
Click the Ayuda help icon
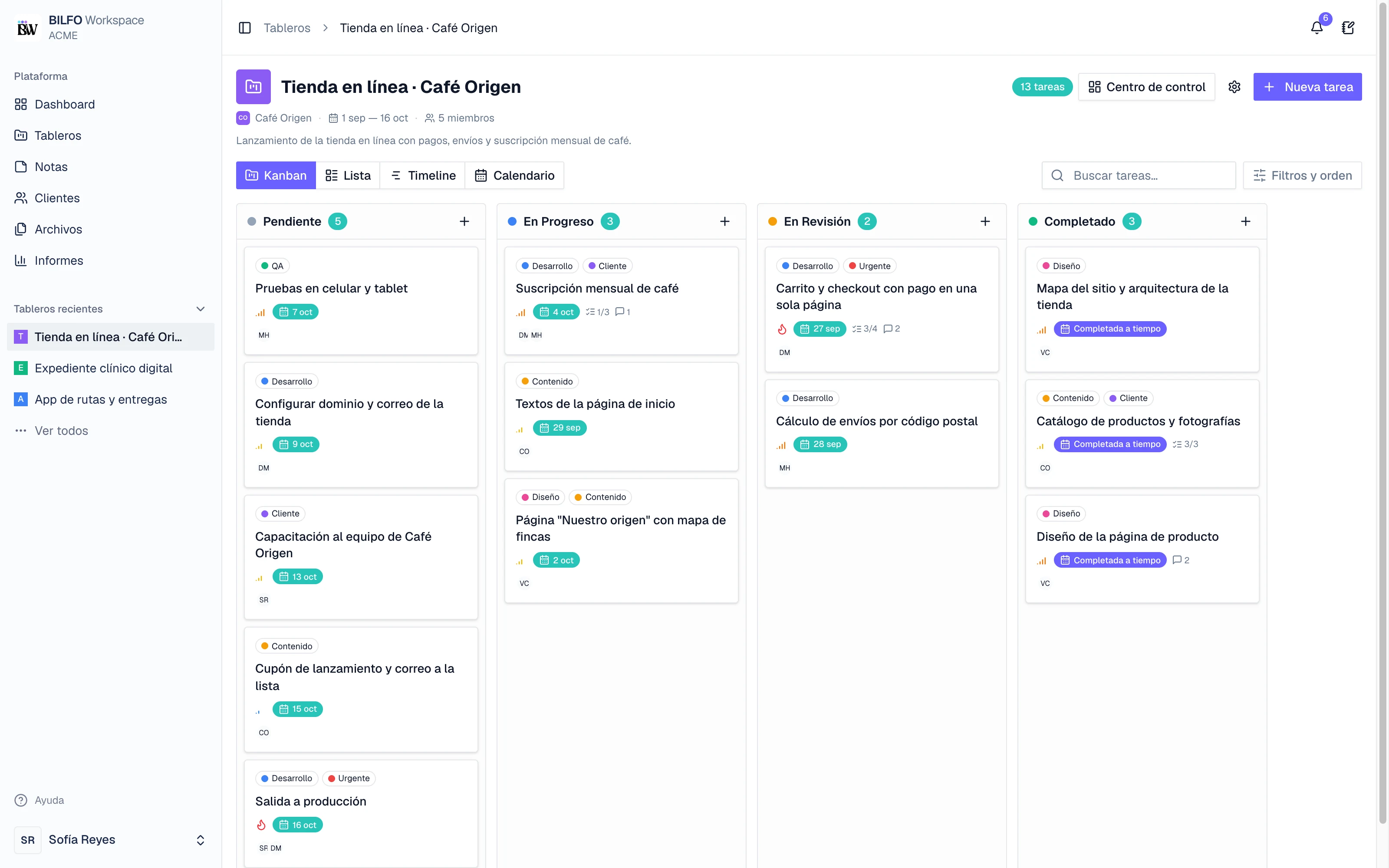click(x=21, y=800)
